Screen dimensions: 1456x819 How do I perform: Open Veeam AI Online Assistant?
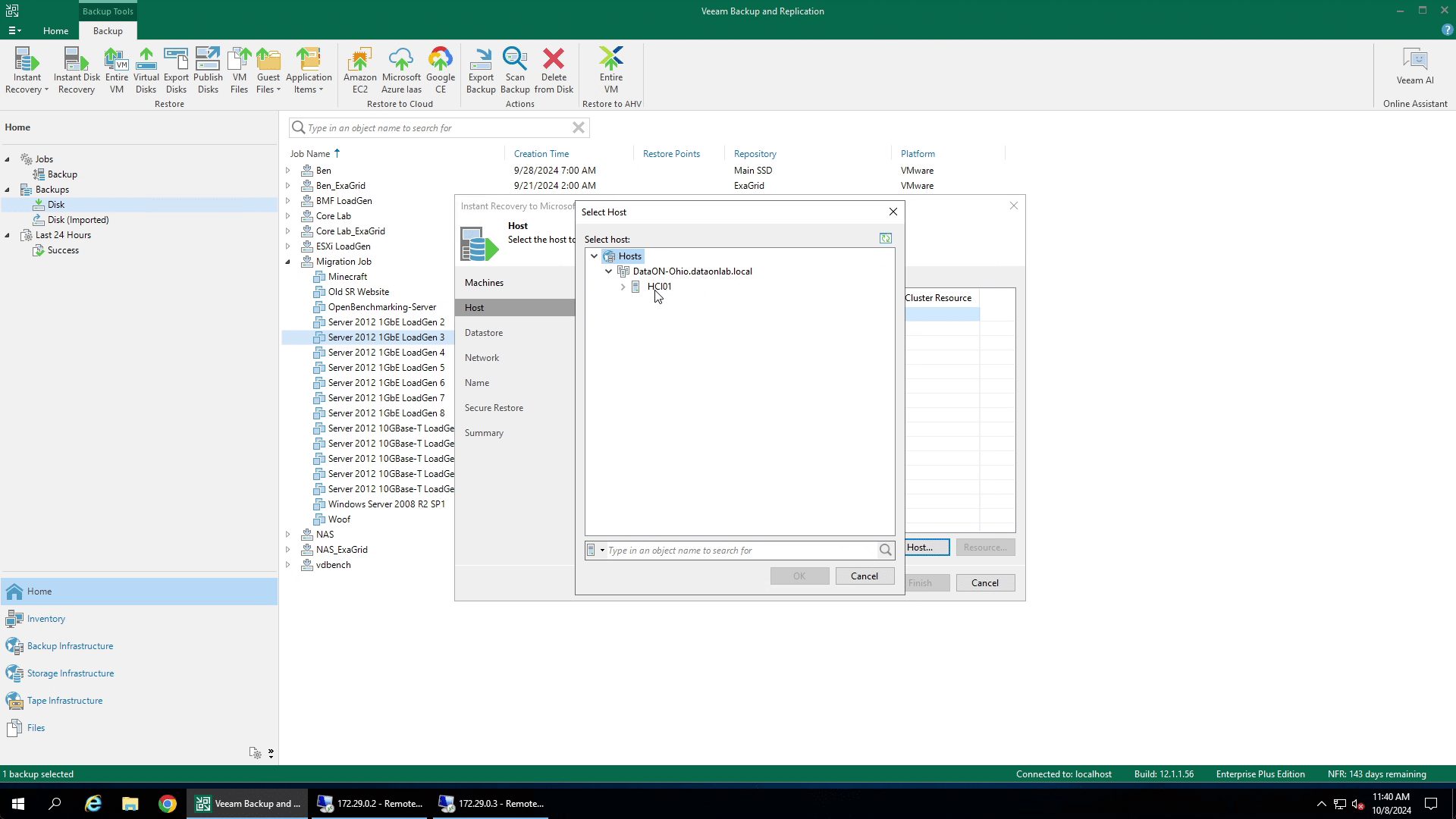[1415, 66]
